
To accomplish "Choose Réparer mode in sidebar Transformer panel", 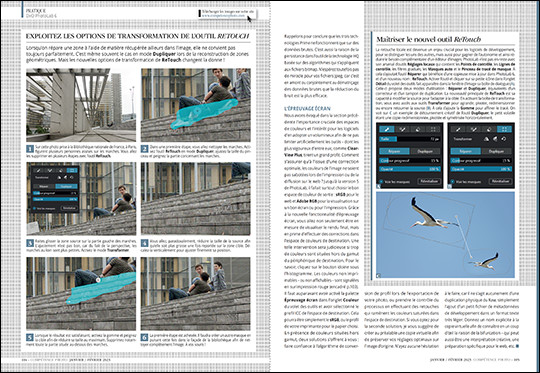I will tap(466, 151).
